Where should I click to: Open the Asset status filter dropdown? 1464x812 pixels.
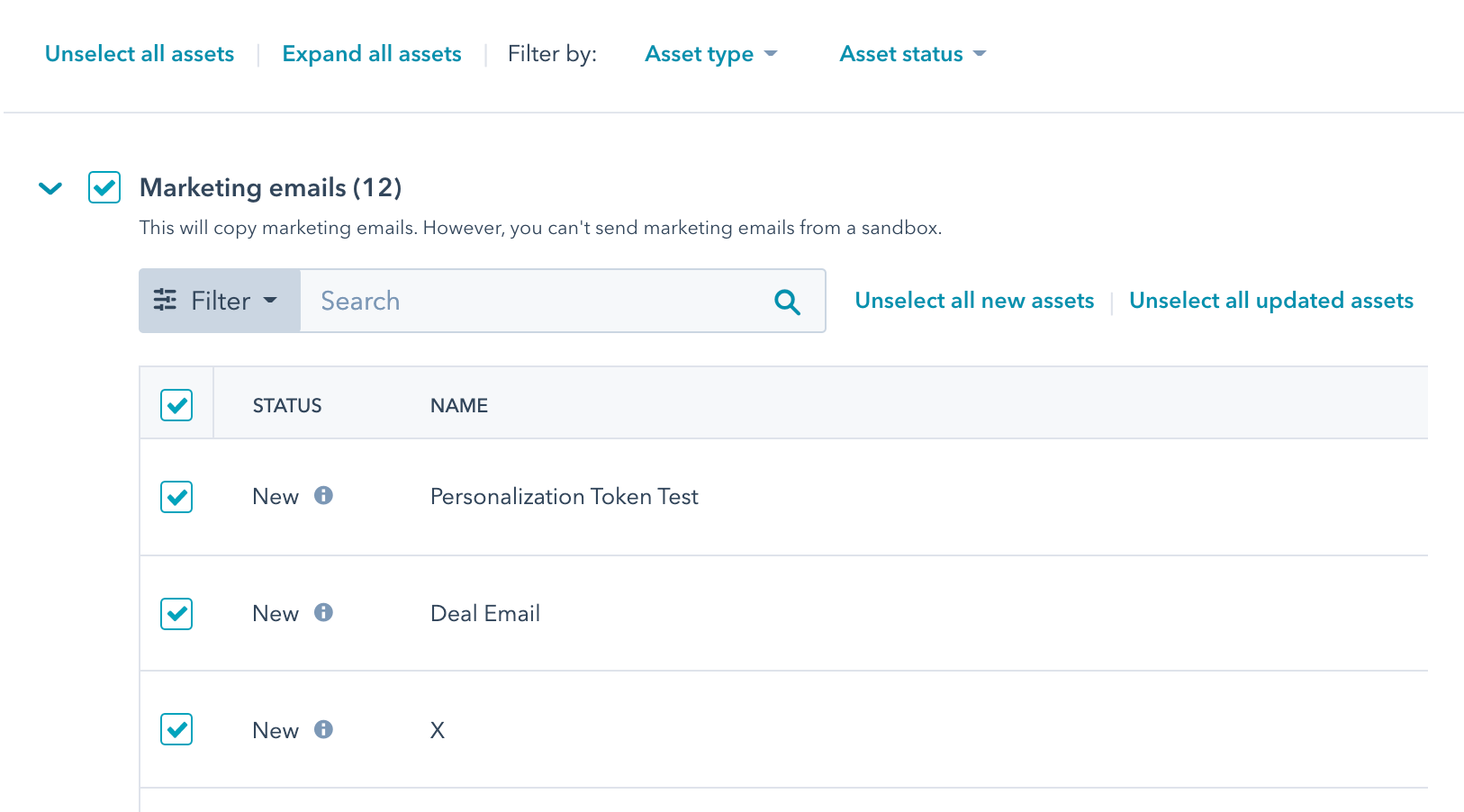(913, 54)
